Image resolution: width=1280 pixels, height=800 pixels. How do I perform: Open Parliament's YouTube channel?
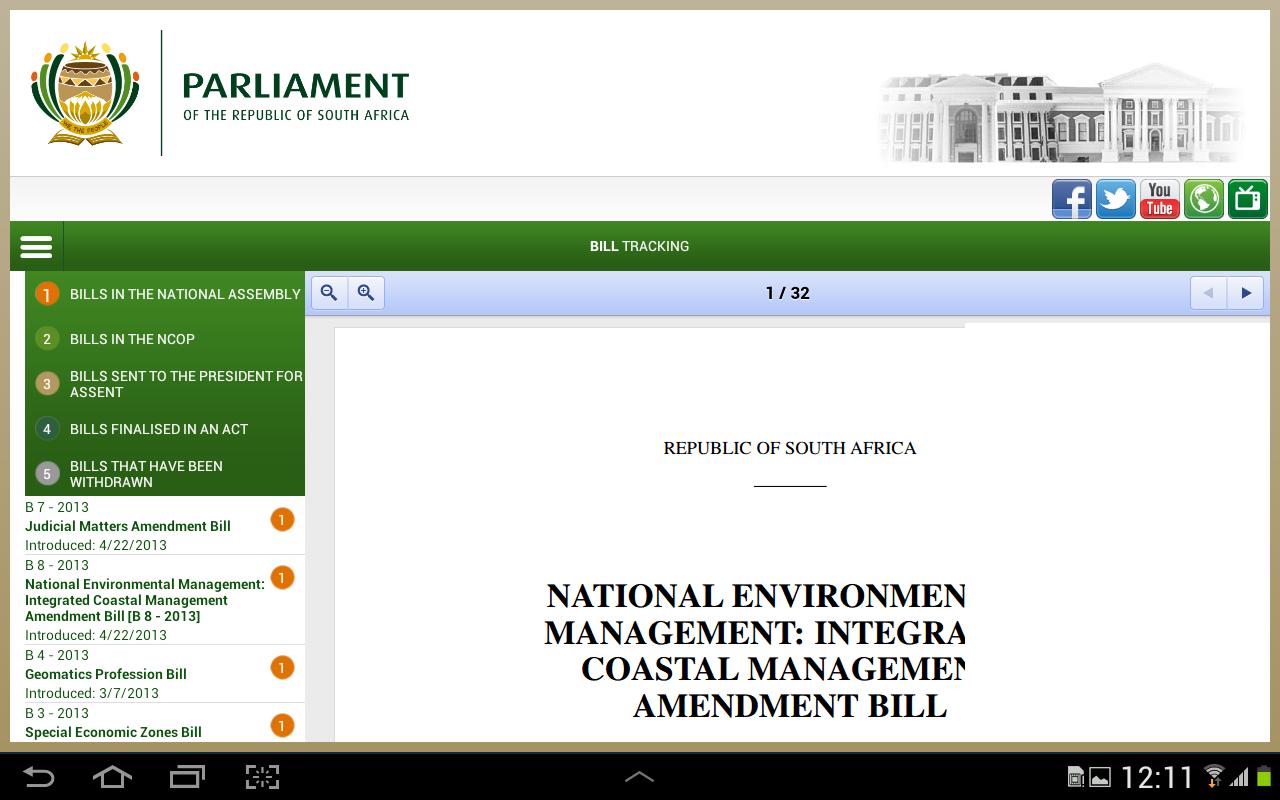coord(1159,199)
